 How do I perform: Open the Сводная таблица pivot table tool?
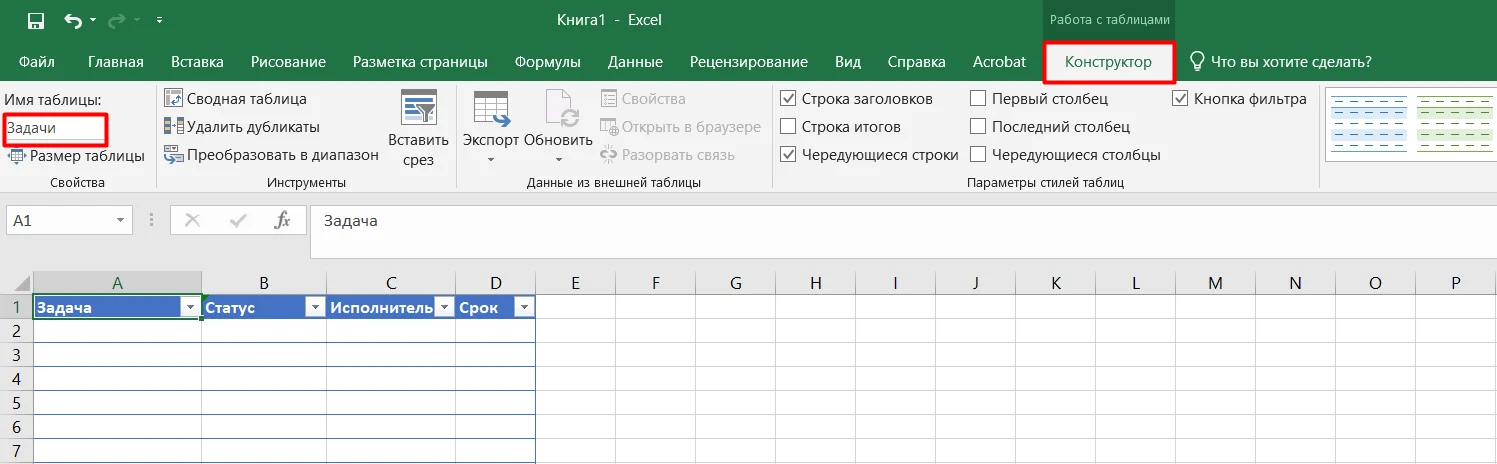pos(173,99)
